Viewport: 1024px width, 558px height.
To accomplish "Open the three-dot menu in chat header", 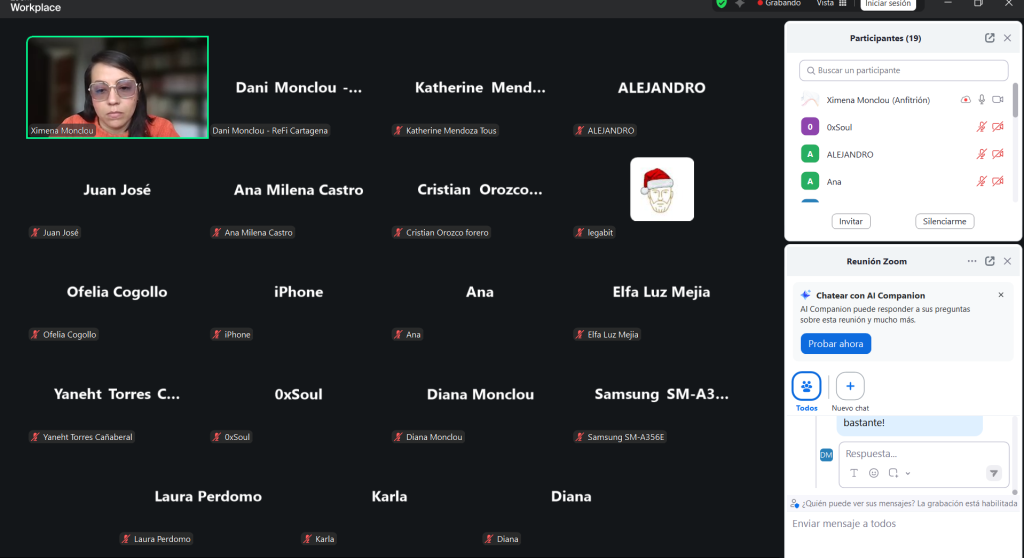I will [971, 261].
